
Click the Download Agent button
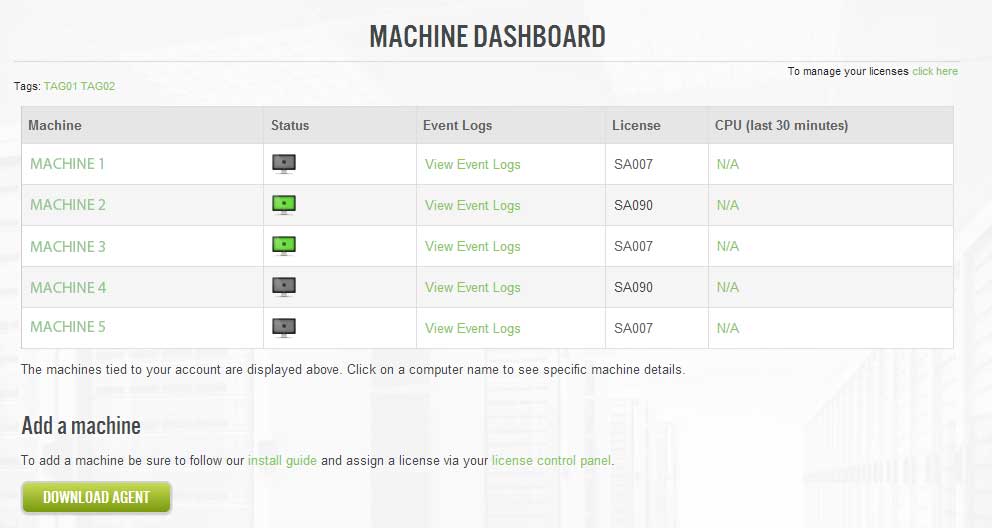96,497
